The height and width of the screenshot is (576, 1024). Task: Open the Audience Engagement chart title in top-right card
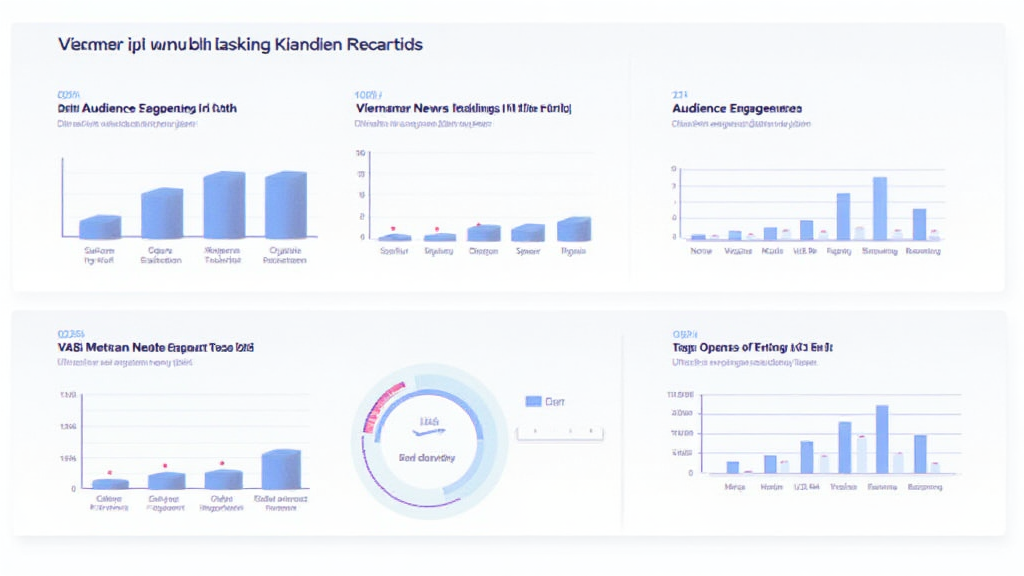[x=736, y=108]
